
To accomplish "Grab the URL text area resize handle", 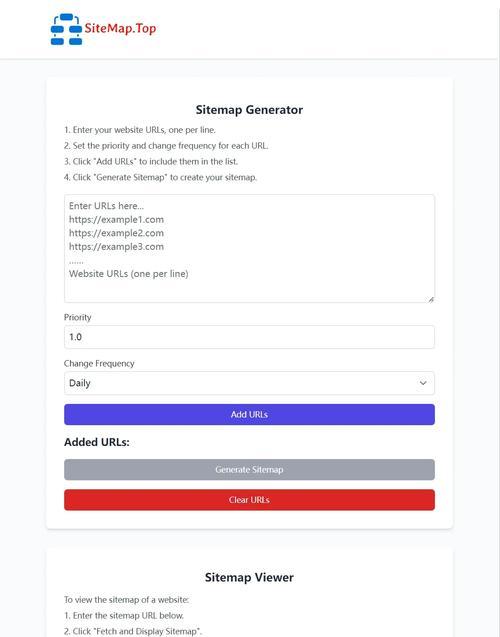I will pyautogui.click(x=431, y=299).
